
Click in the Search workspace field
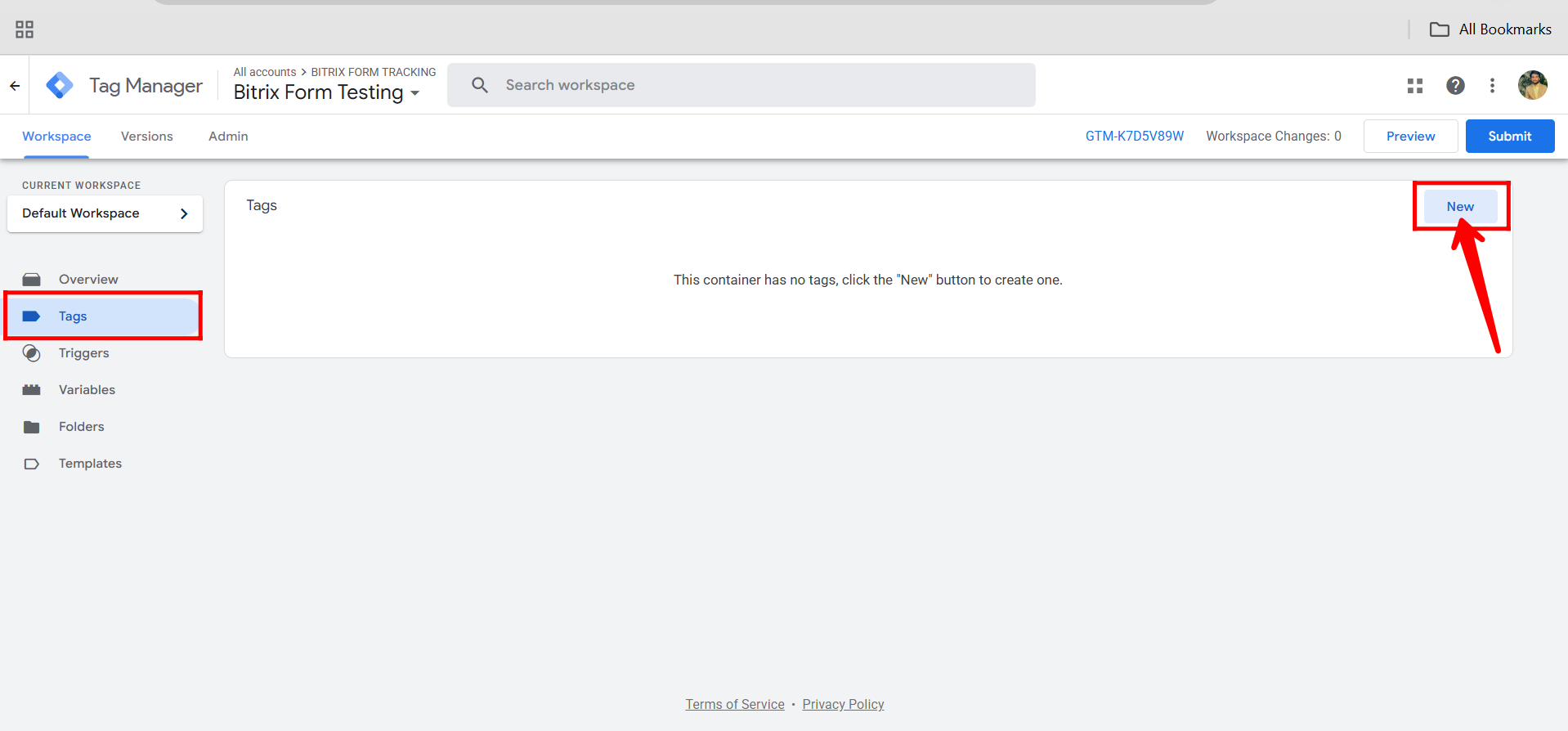741,85
